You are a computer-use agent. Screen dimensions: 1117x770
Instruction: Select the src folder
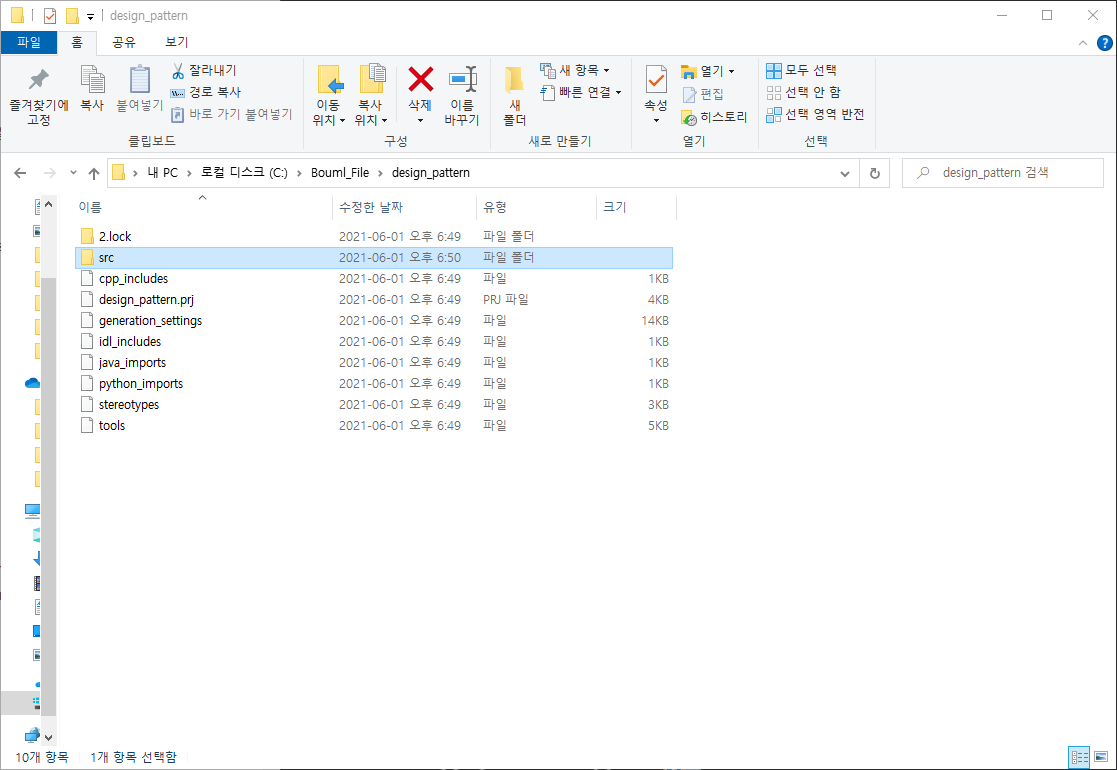click(x=374, y=258)
